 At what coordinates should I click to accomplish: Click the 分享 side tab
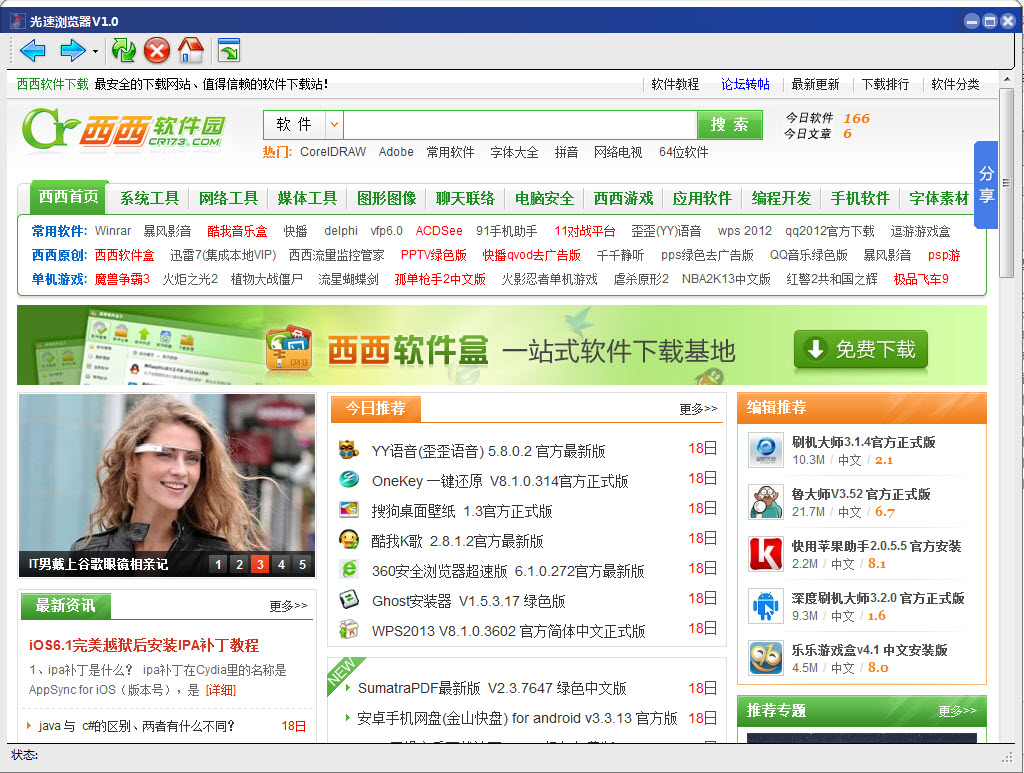[x=985, y=185]
